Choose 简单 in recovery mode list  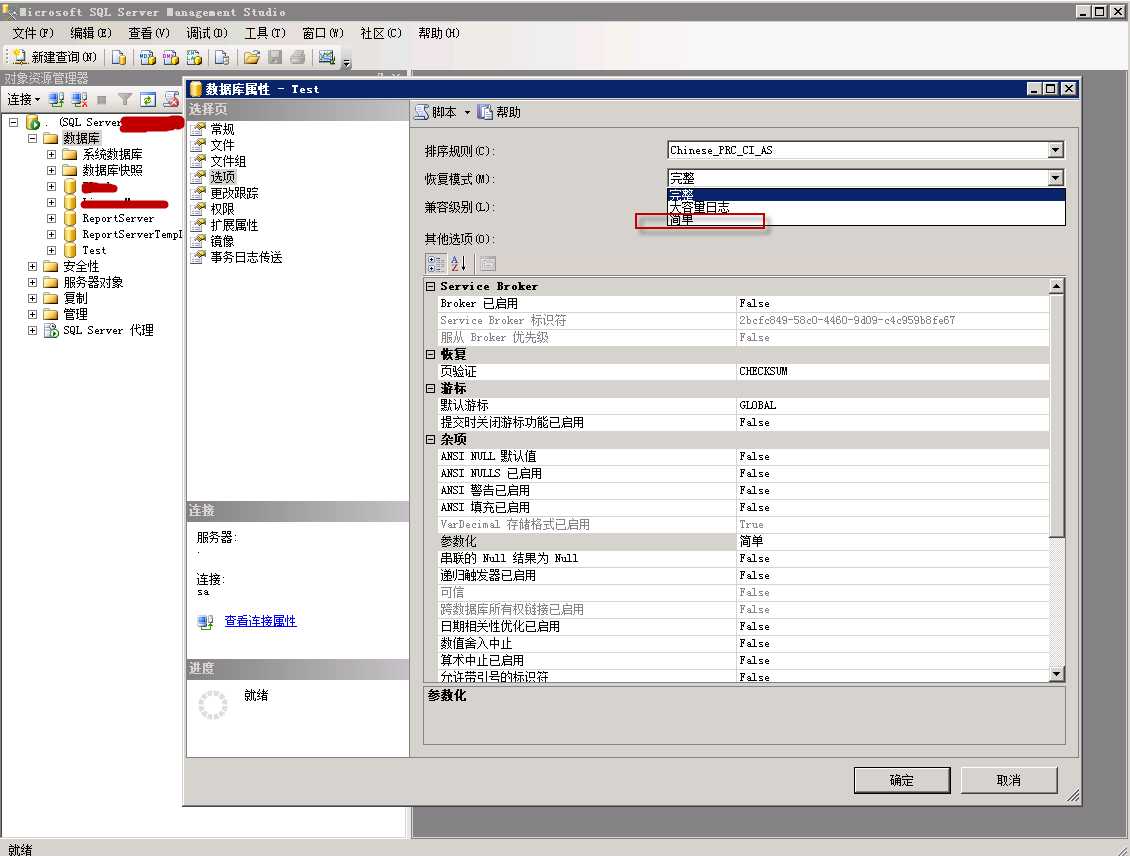point(866,219)
